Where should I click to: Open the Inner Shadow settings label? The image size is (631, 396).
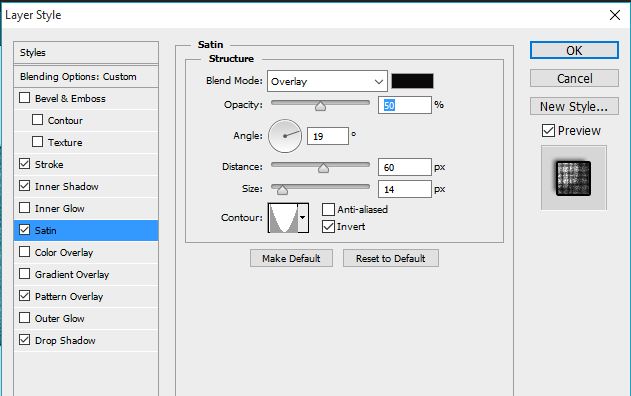coord(66,186)
